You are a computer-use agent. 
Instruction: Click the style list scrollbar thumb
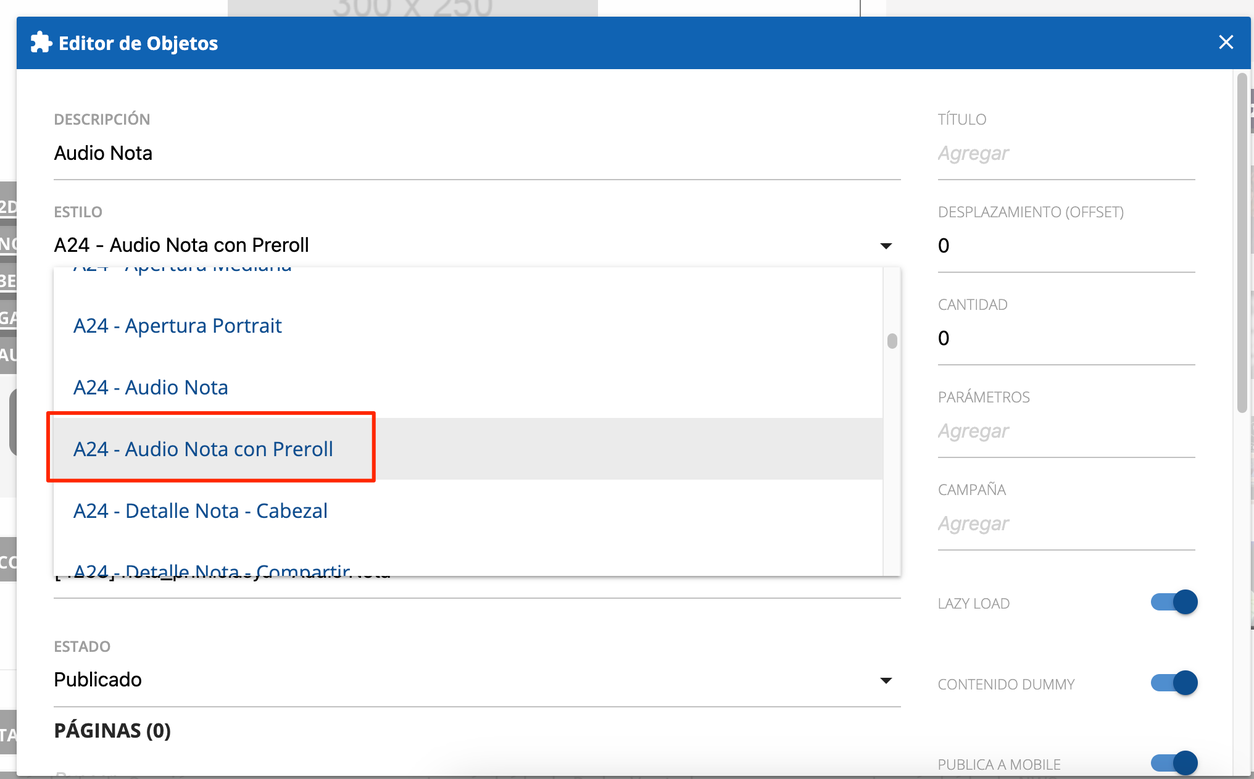(892, 341)
